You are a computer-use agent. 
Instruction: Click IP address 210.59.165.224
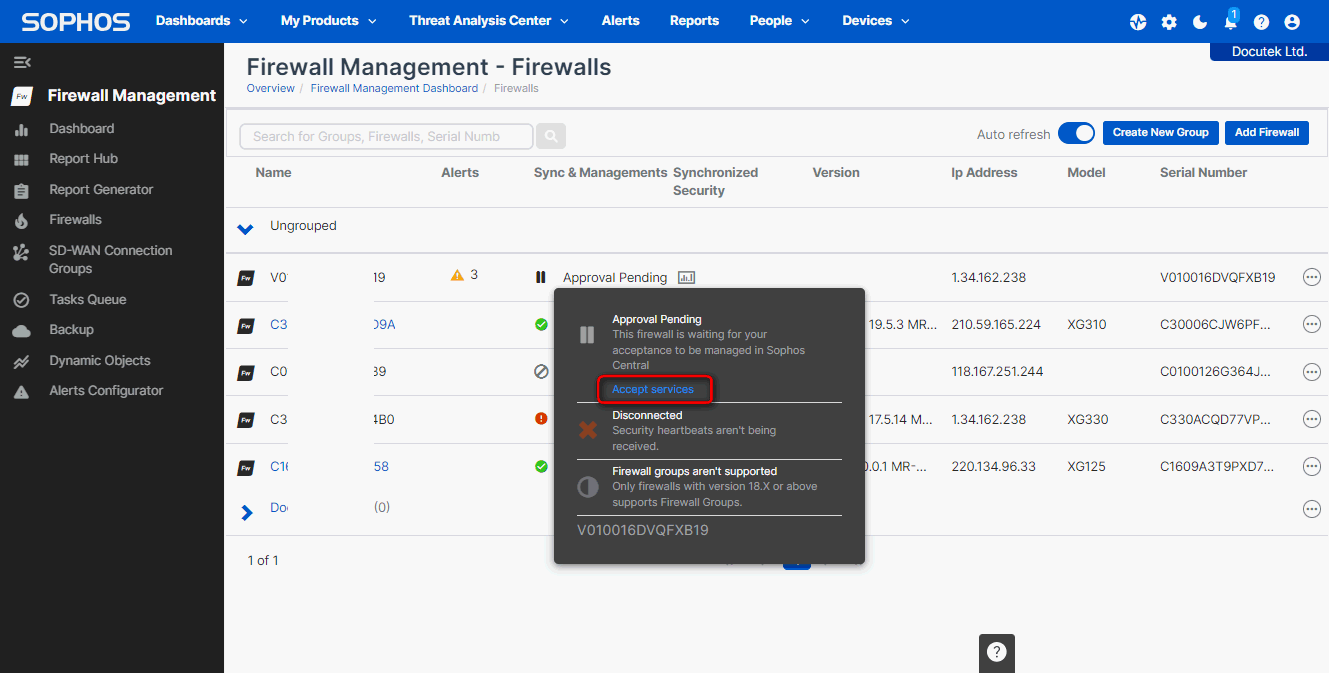[x=996, y=325]
